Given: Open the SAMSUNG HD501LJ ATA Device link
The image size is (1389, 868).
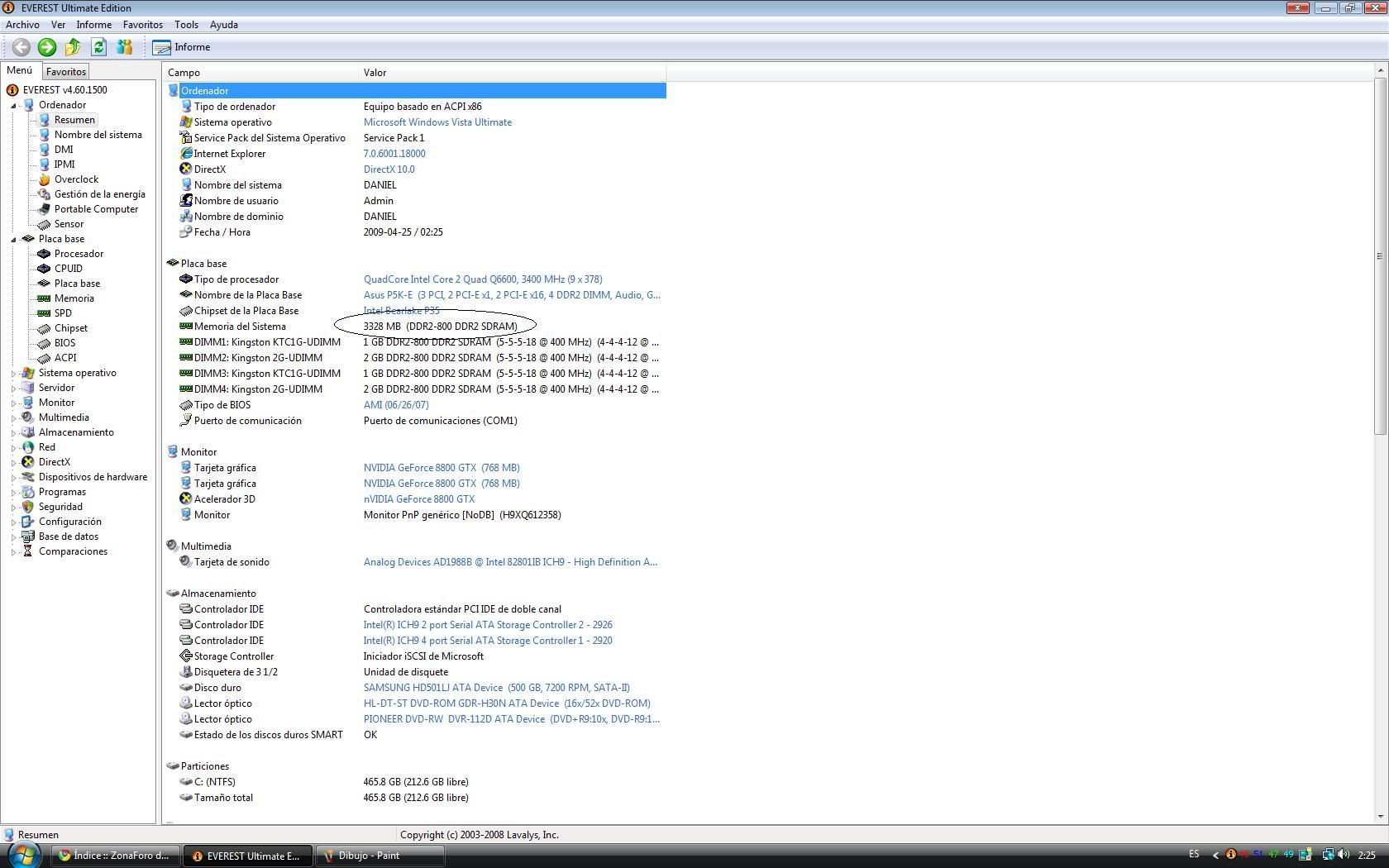Looking at the screenshot, I should coord(496,688).
